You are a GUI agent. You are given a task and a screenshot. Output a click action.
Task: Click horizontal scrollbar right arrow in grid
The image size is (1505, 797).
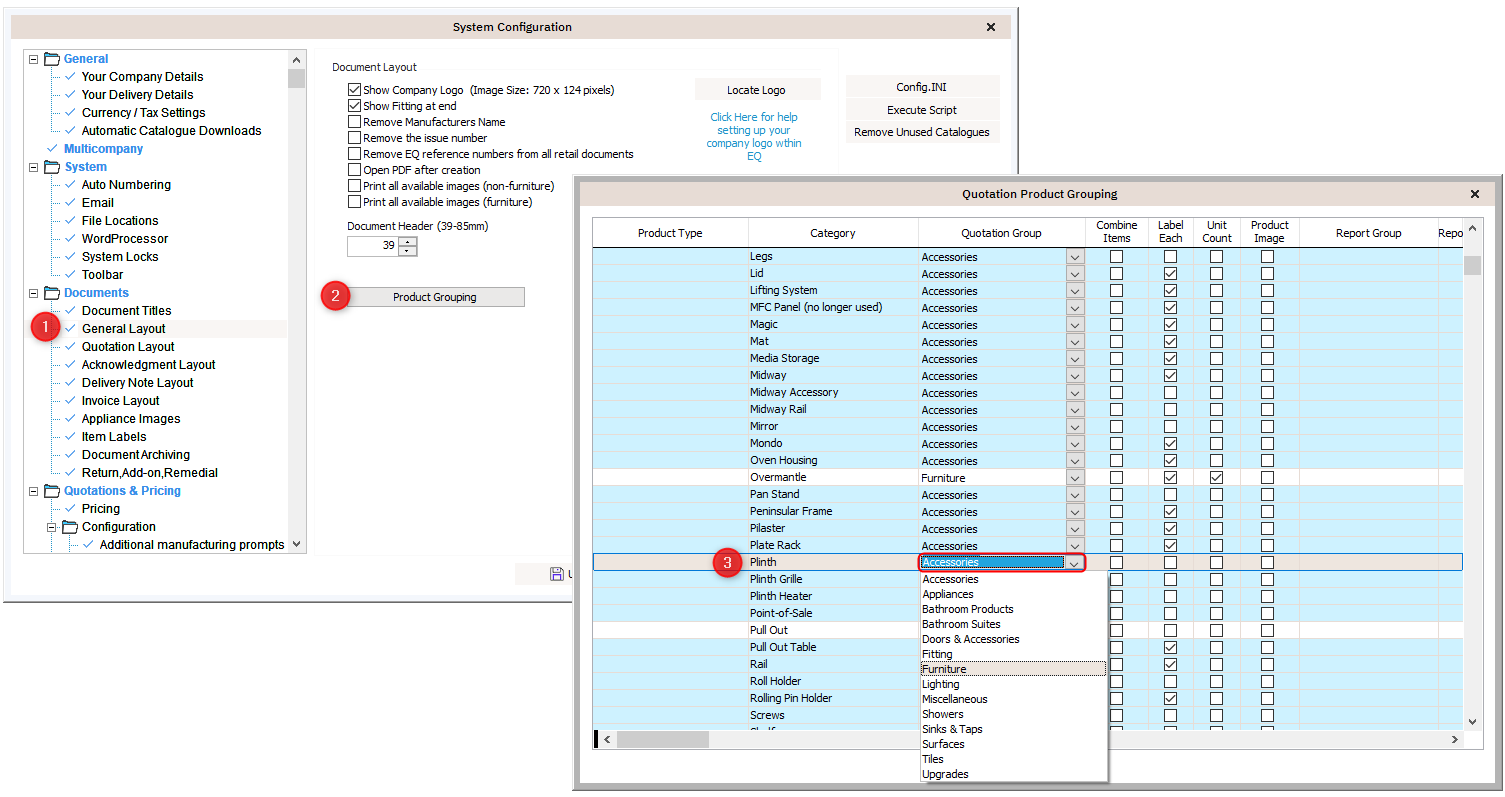coord(1455,740)
